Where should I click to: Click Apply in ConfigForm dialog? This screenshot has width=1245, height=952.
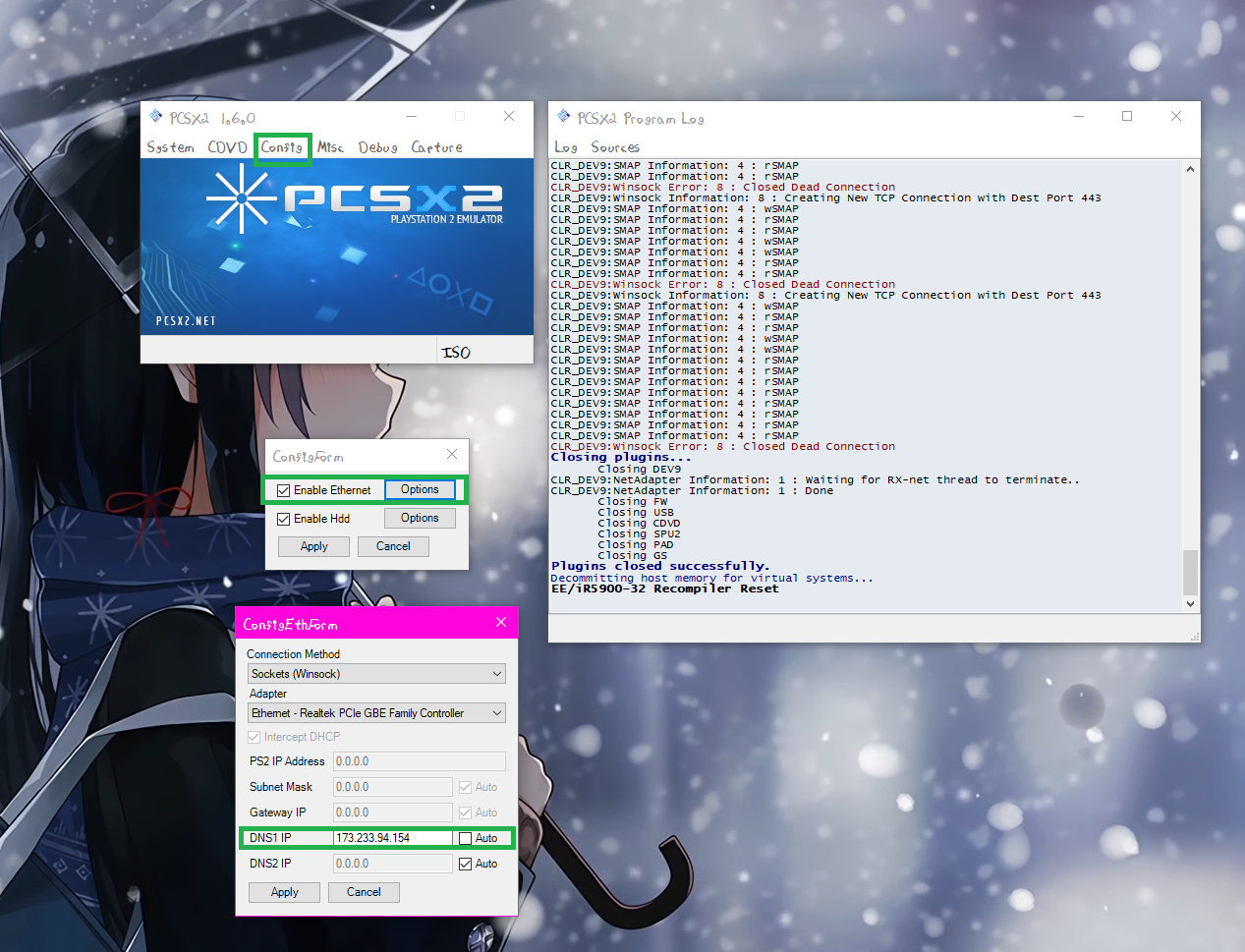pos(314,546)
